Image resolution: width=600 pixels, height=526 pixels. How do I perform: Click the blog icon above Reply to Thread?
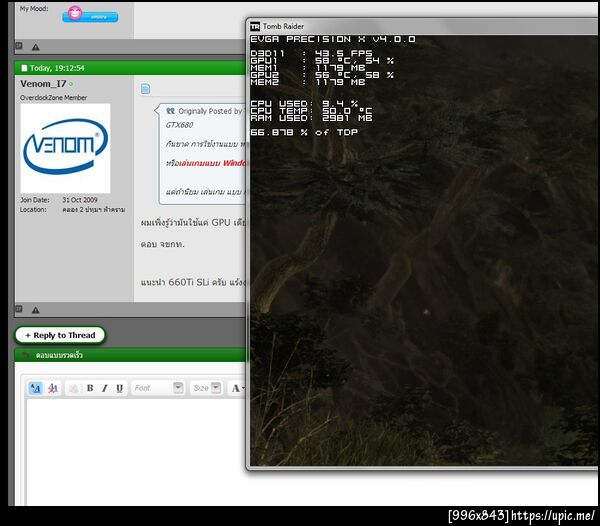click(19, 309)
